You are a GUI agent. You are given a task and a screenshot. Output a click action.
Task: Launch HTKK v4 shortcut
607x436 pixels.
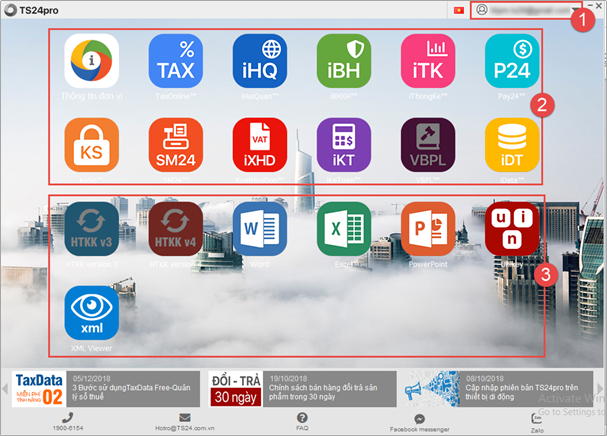point(176,229)
